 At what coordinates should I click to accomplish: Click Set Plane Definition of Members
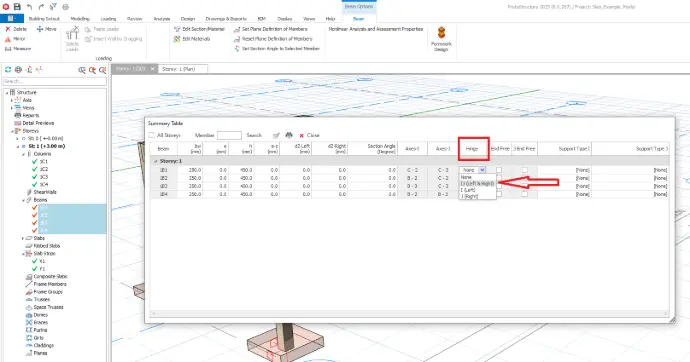click(271, 29)
